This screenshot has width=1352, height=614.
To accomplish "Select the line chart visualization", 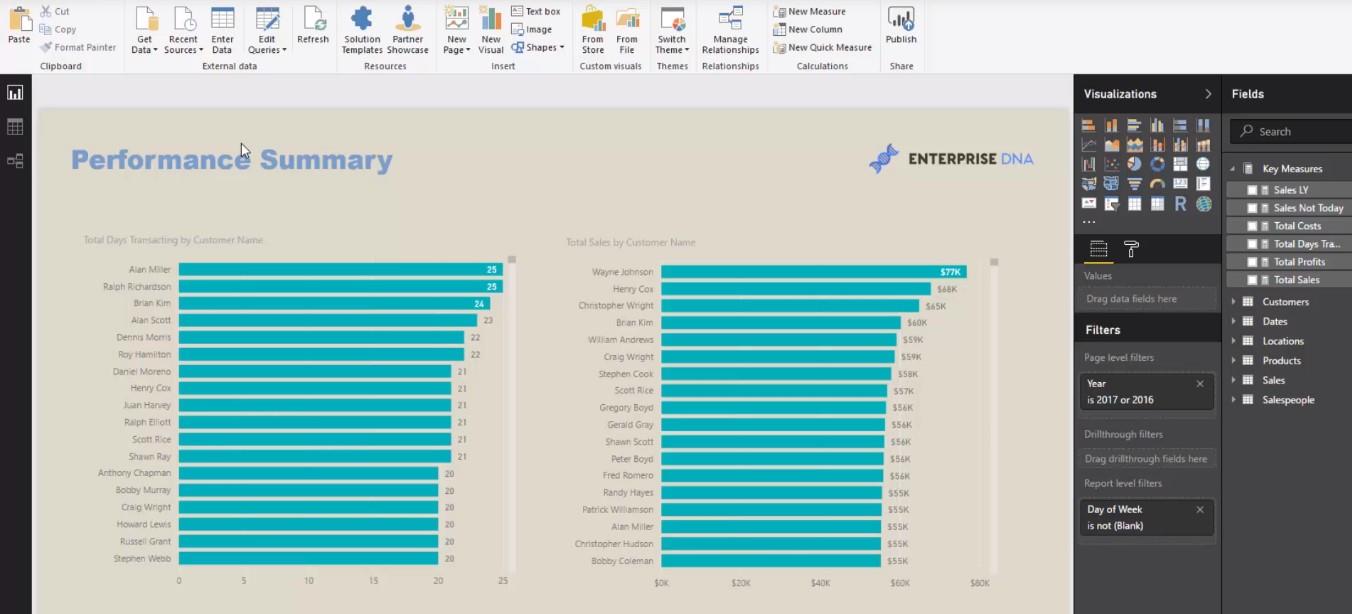I will tap(1089, 145).
